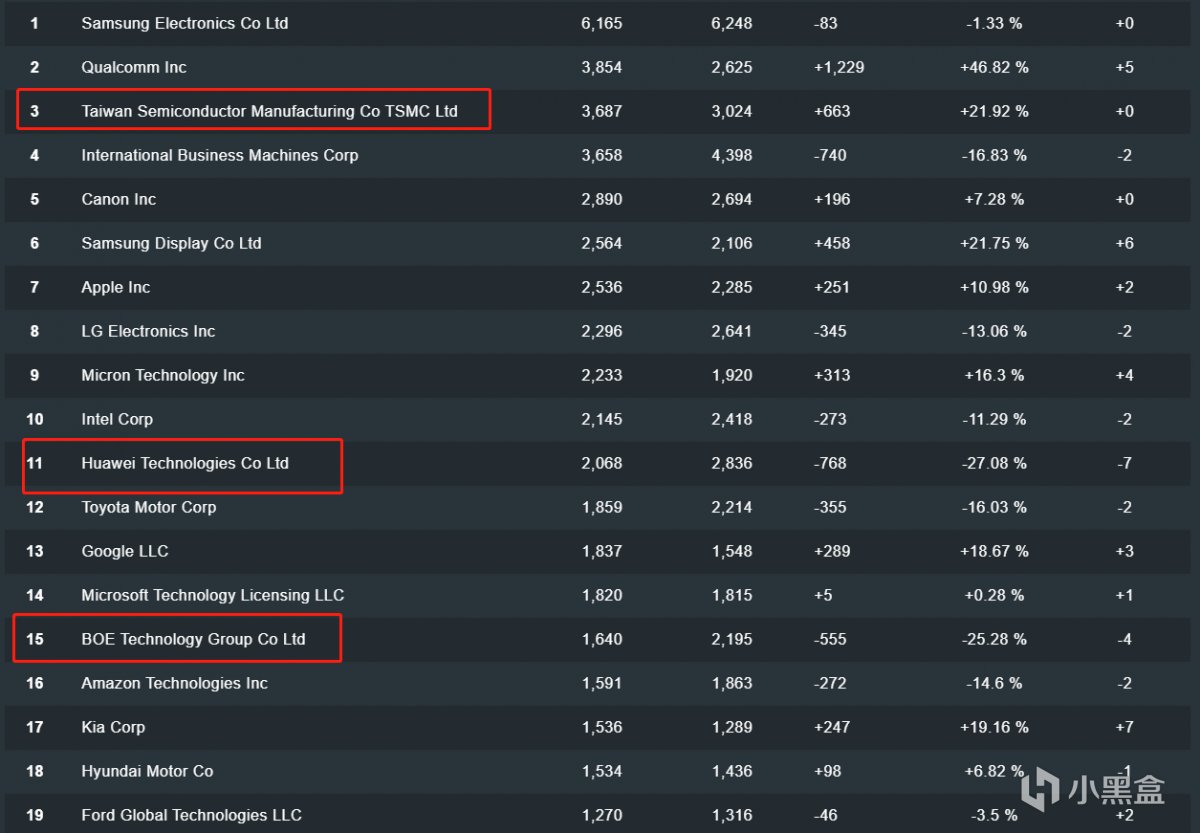1200x833 pixels.
Task: Click International Business Machines Corp row name
Action: [219, 155]
